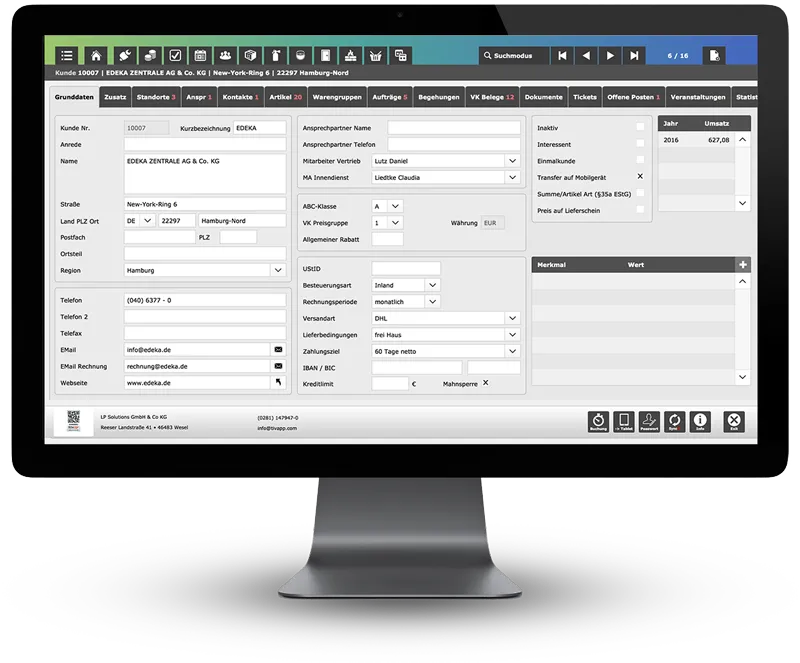Click the Tablet transfer button
Image resolution: width=800 pixels, height=663 pixels.
[x=623, y=422]
